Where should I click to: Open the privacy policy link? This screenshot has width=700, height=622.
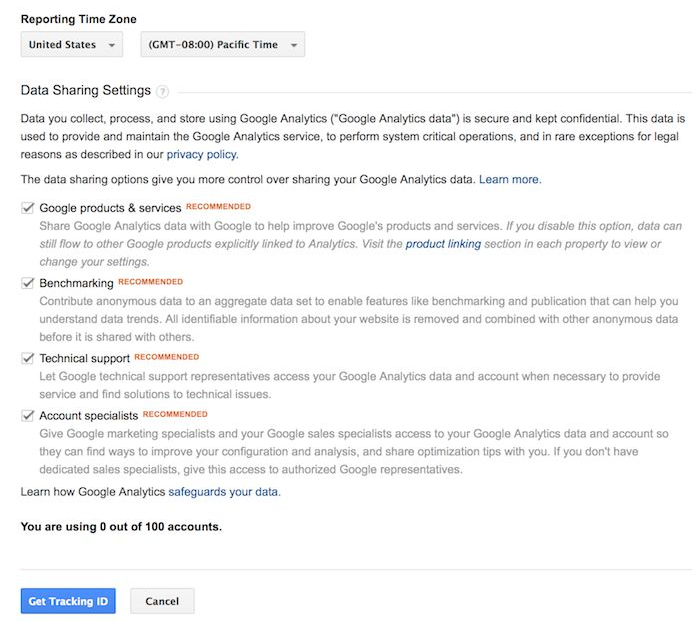[x=202, y=154]
